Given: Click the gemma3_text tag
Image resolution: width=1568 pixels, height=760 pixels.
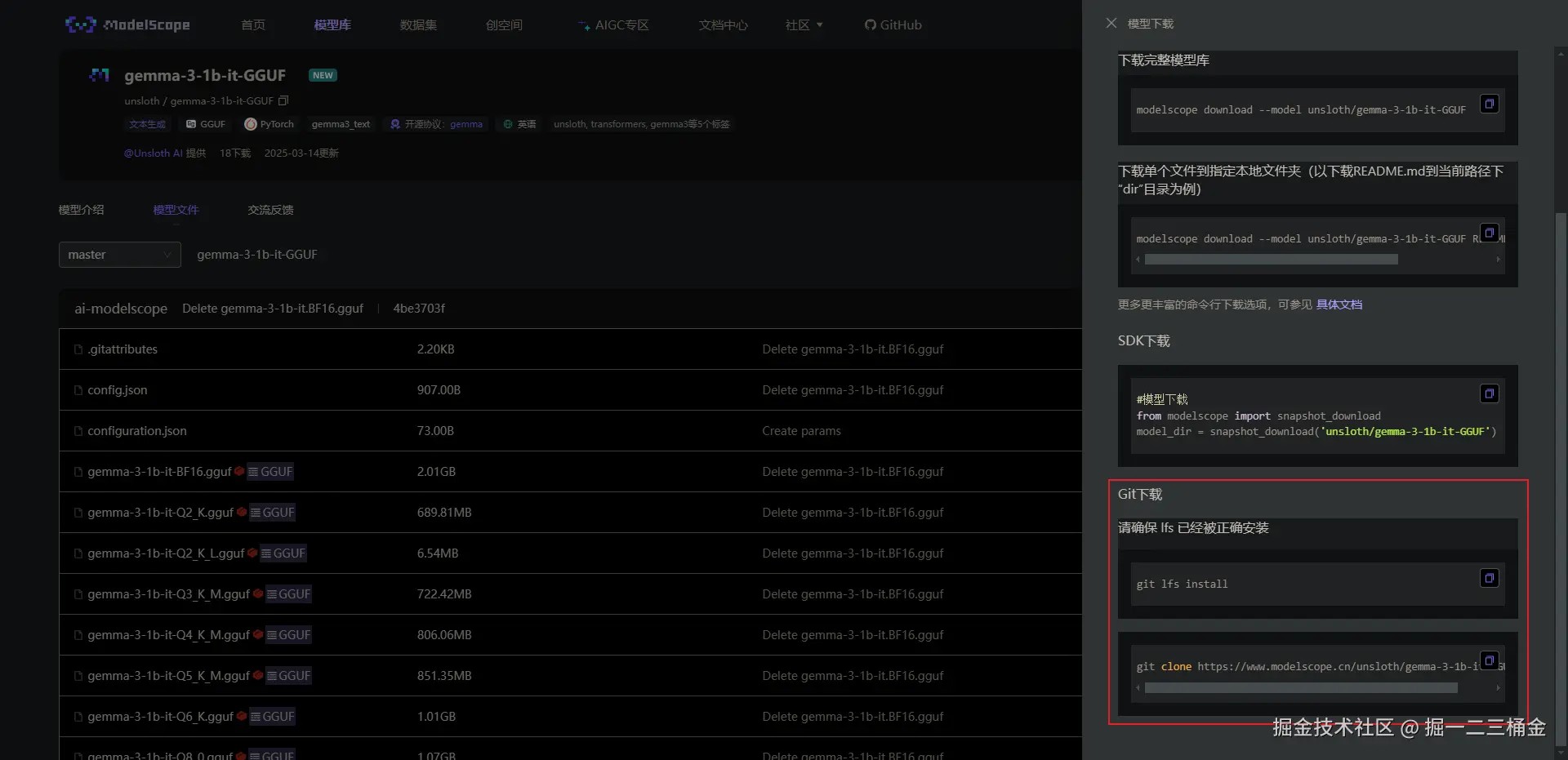Looking at the screenshot, I should 341,124.
